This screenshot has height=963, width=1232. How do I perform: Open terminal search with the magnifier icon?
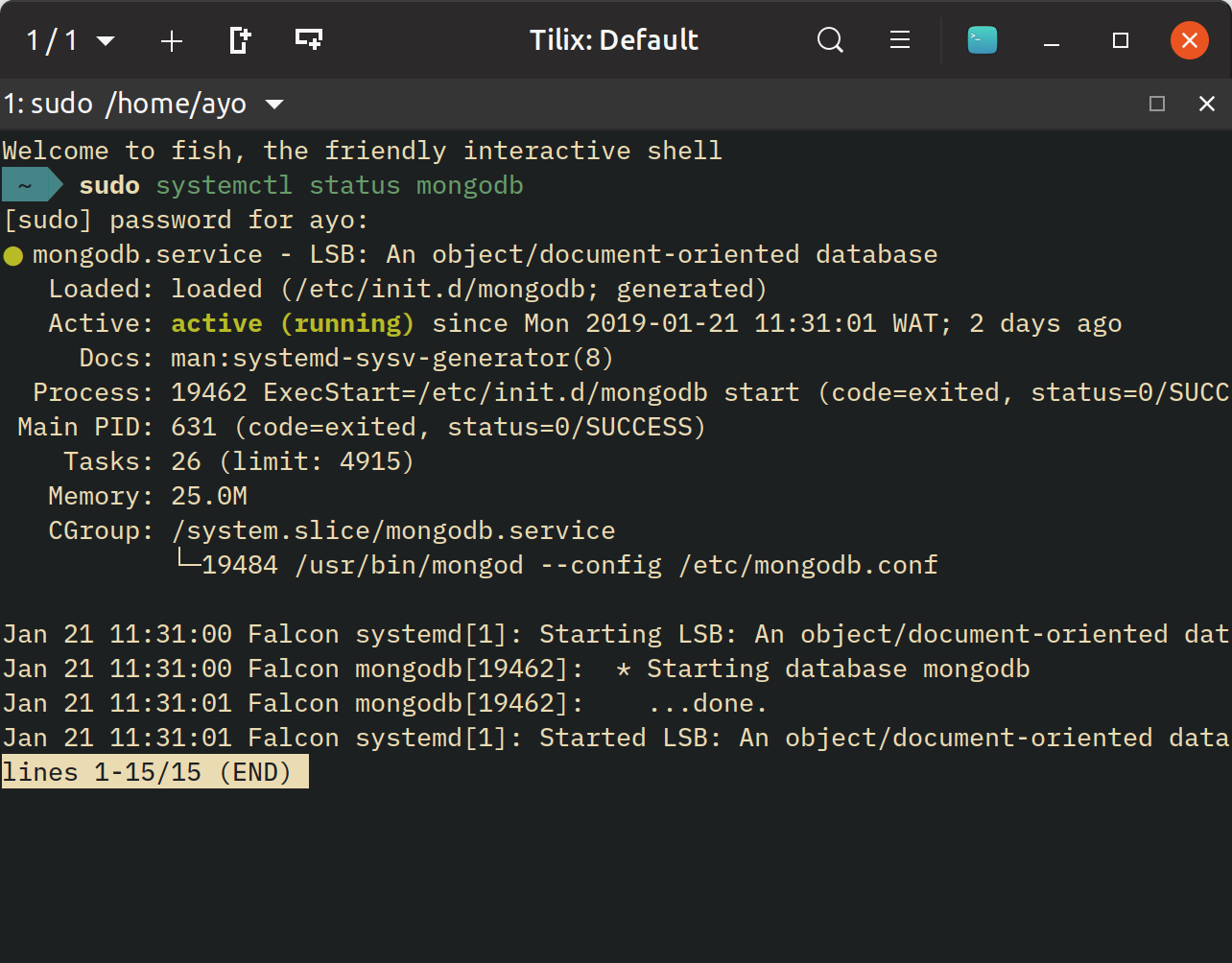(x=830, y=40)
